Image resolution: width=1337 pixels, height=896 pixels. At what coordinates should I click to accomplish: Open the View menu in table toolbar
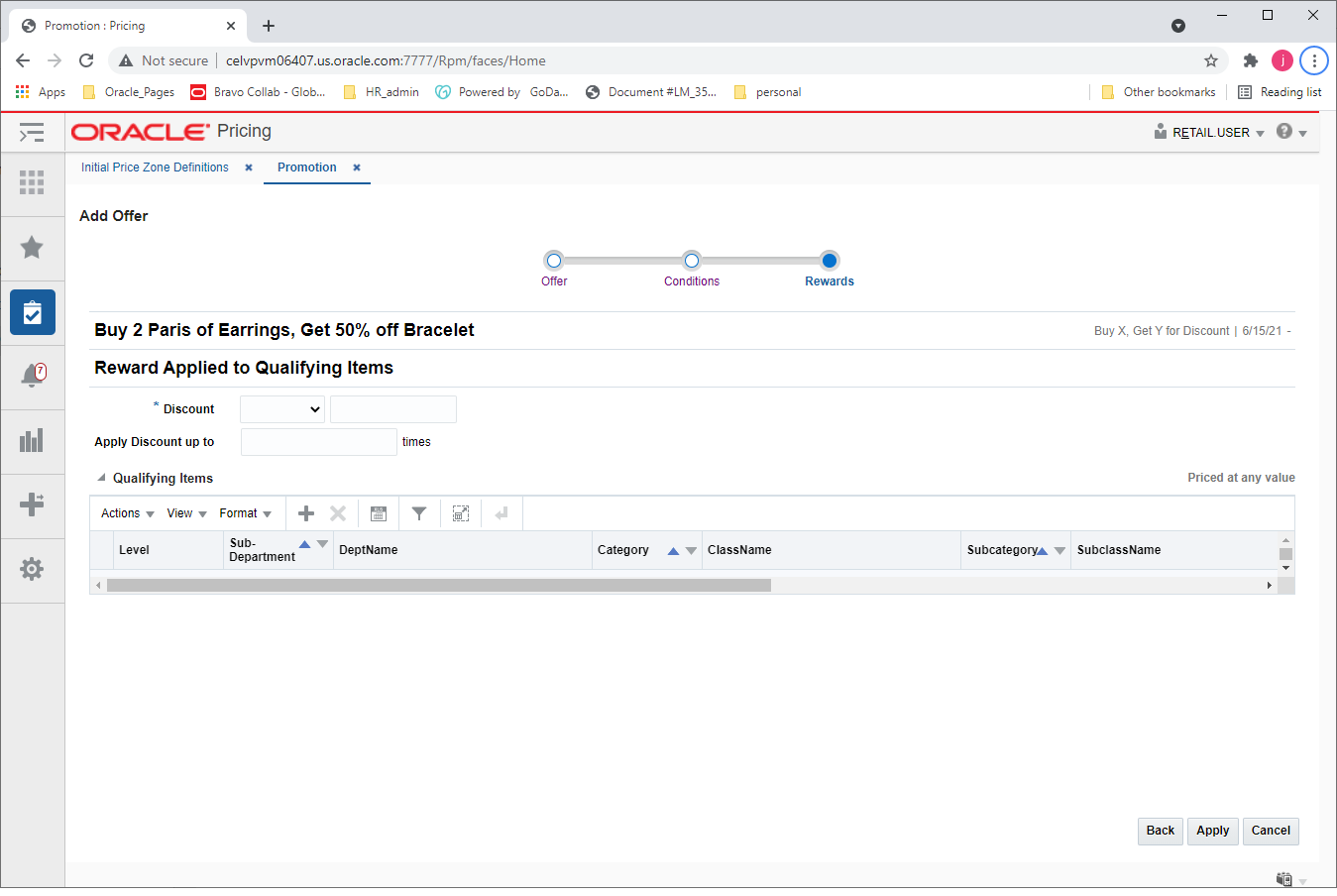tap(186, 513)
